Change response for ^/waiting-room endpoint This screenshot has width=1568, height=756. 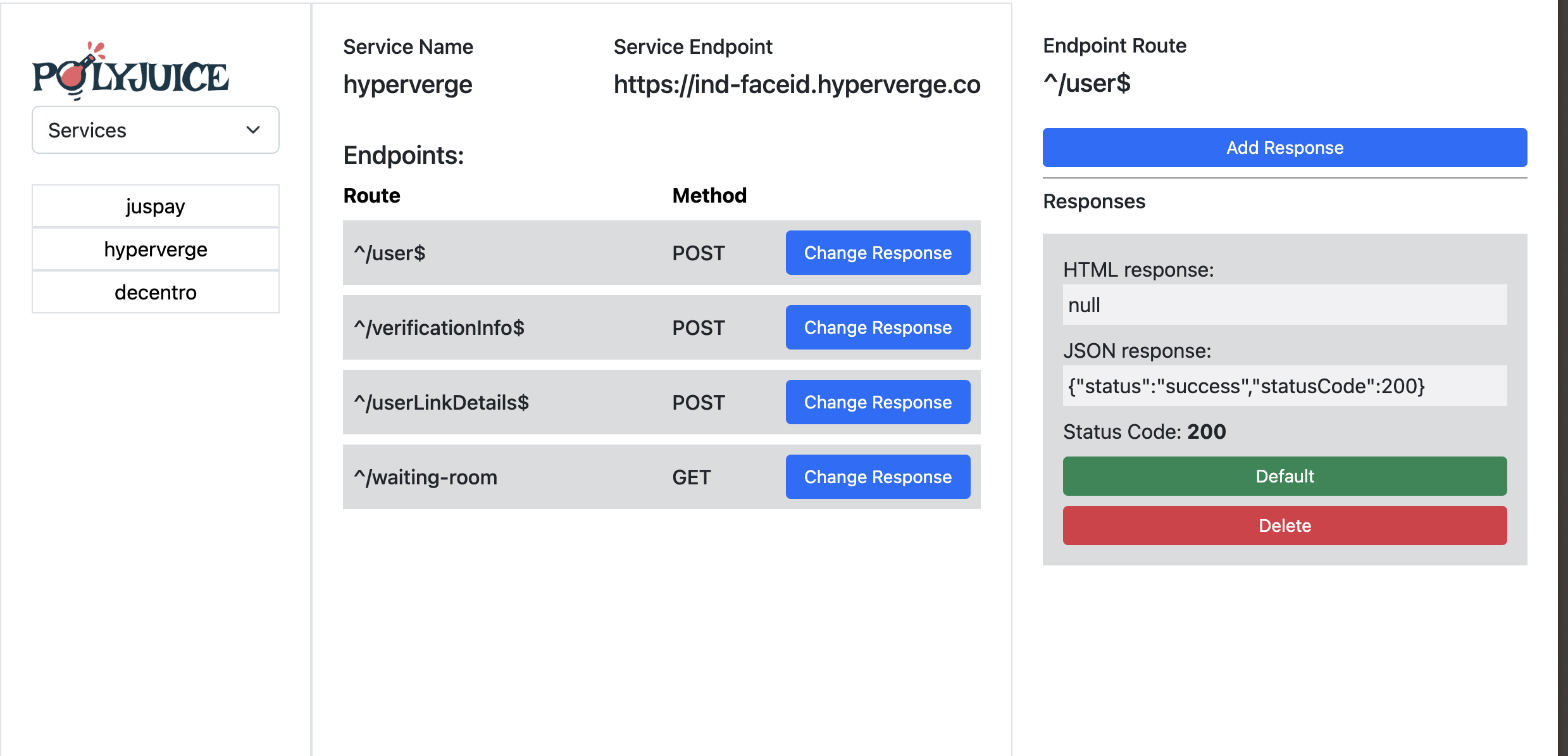pos(878,477)
